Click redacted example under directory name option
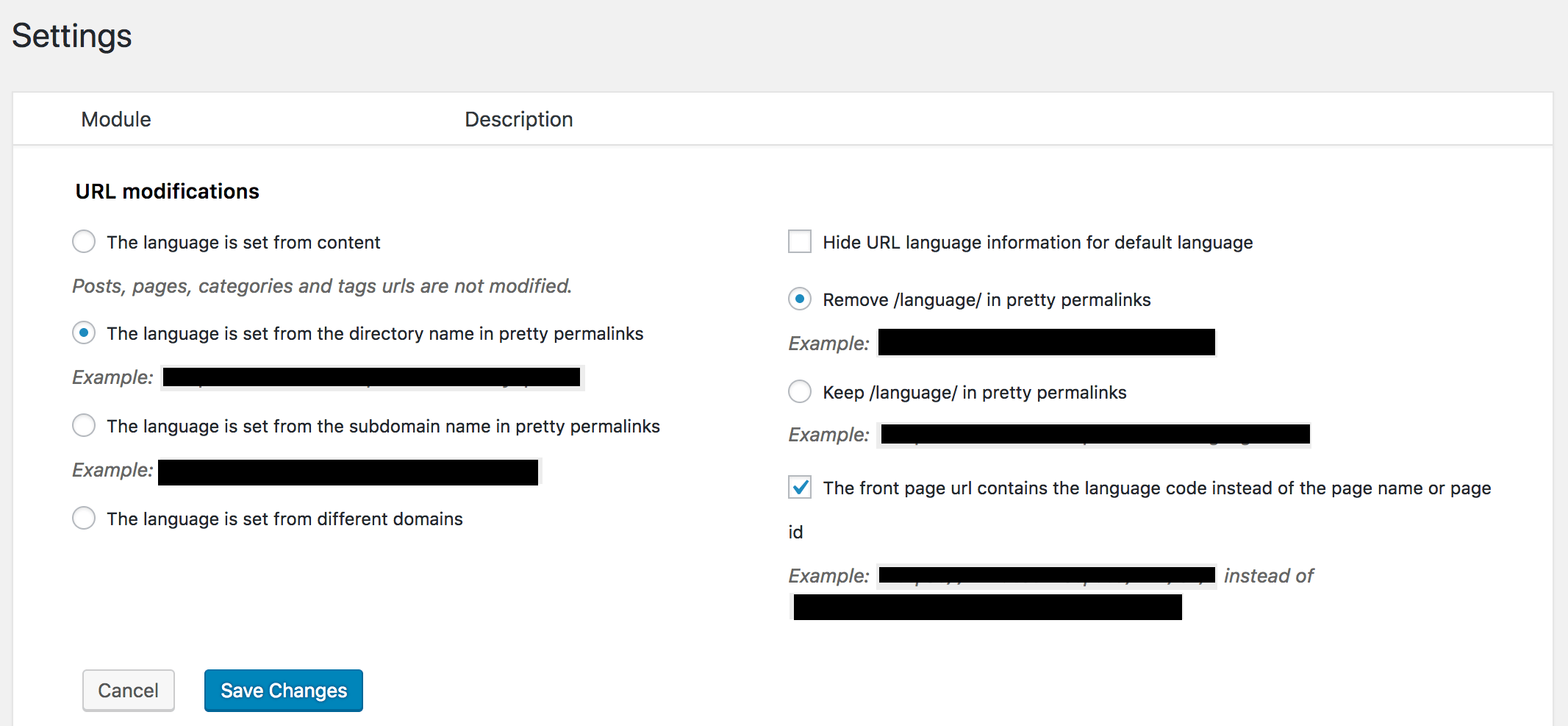The height and width of the screenshot is (726, 1568). pyautogui.click(x=372, y=377)
